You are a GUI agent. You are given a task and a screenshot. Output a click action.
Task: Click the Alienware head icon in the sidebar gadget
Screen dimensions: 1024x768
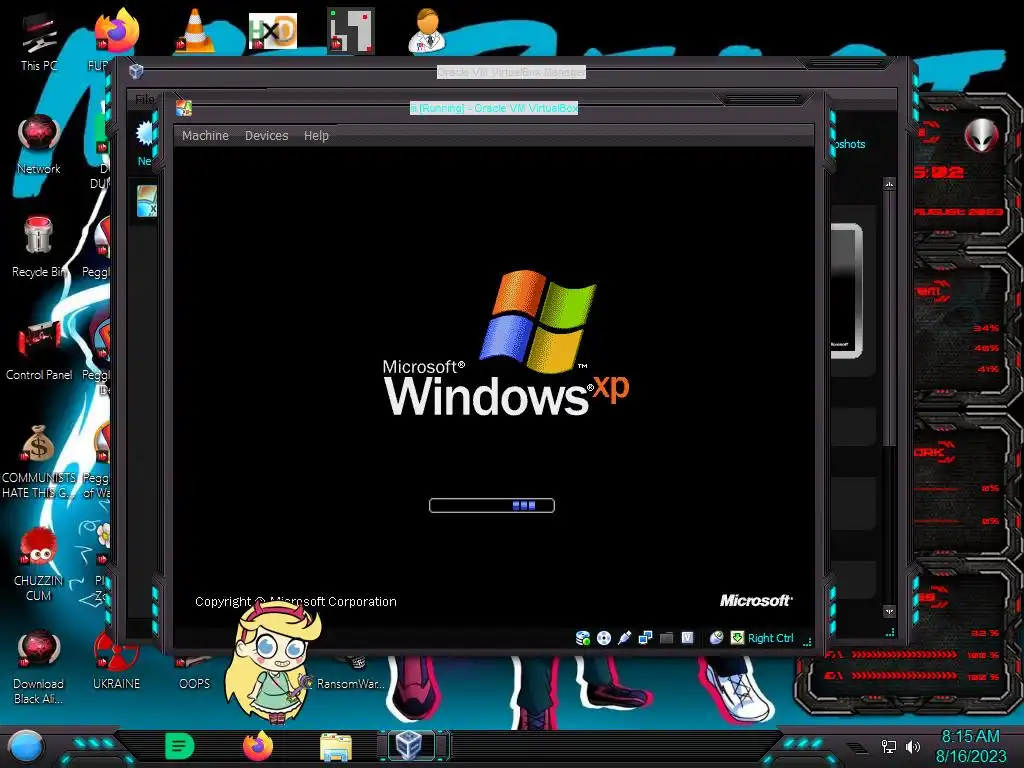[981, 135]
